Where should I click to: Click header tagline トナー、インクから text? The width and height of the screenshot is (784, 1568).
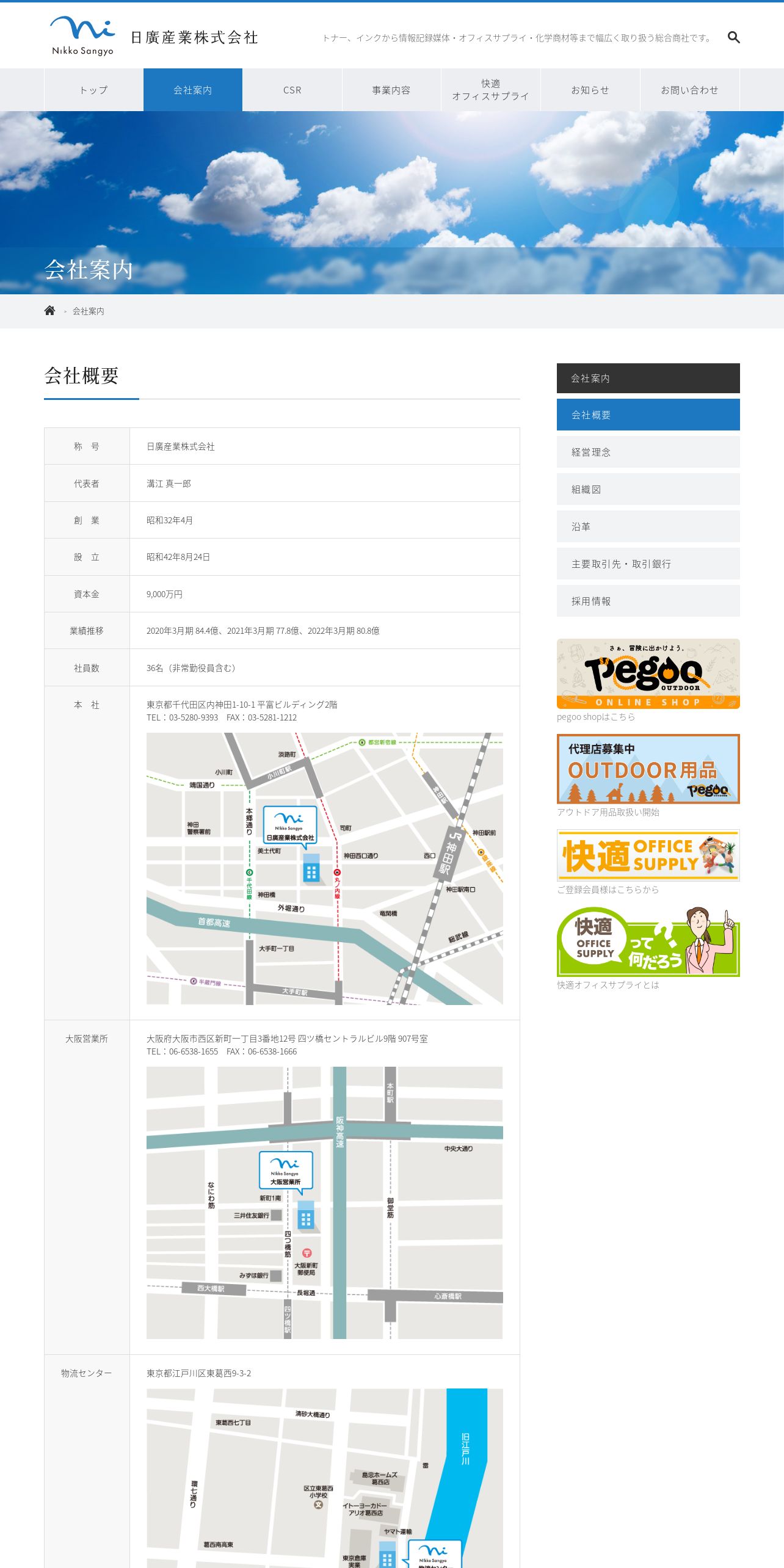tap(518, 38)
